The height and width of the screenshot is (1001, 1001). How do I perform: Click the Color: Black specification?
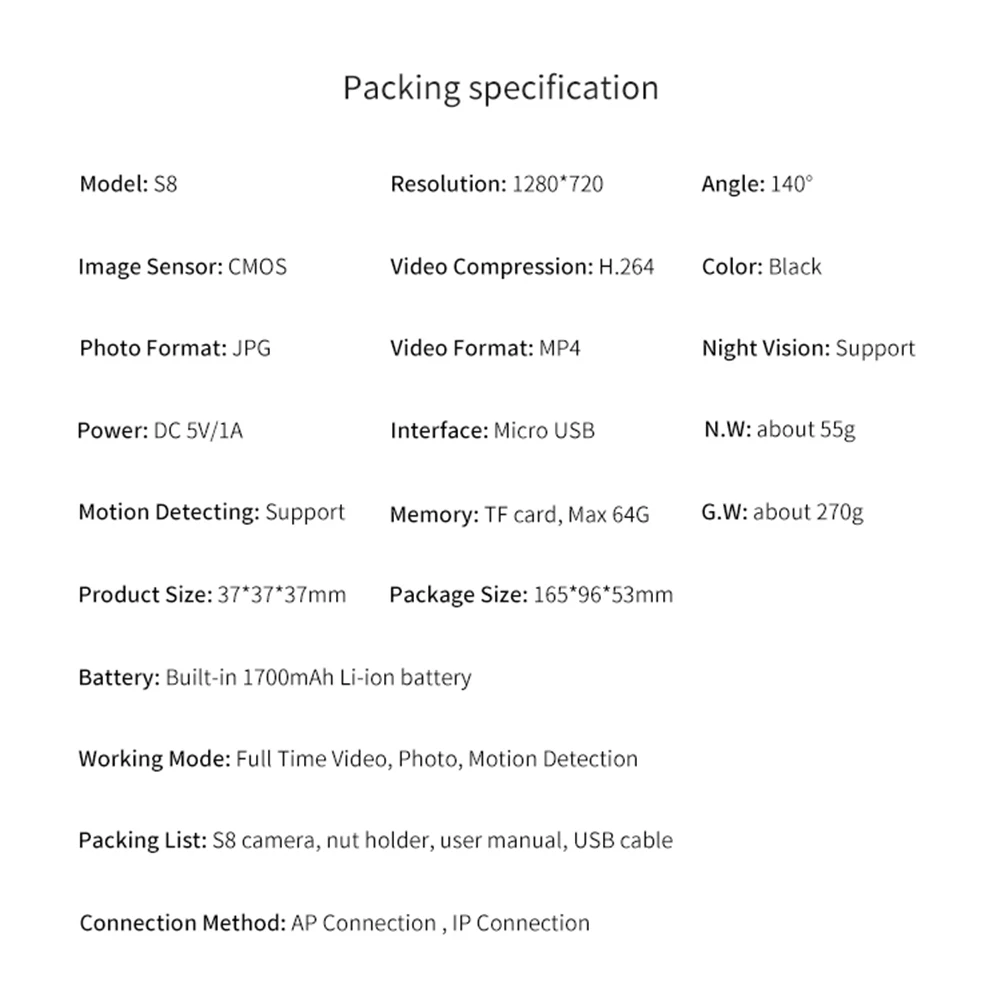pos(761,267)
